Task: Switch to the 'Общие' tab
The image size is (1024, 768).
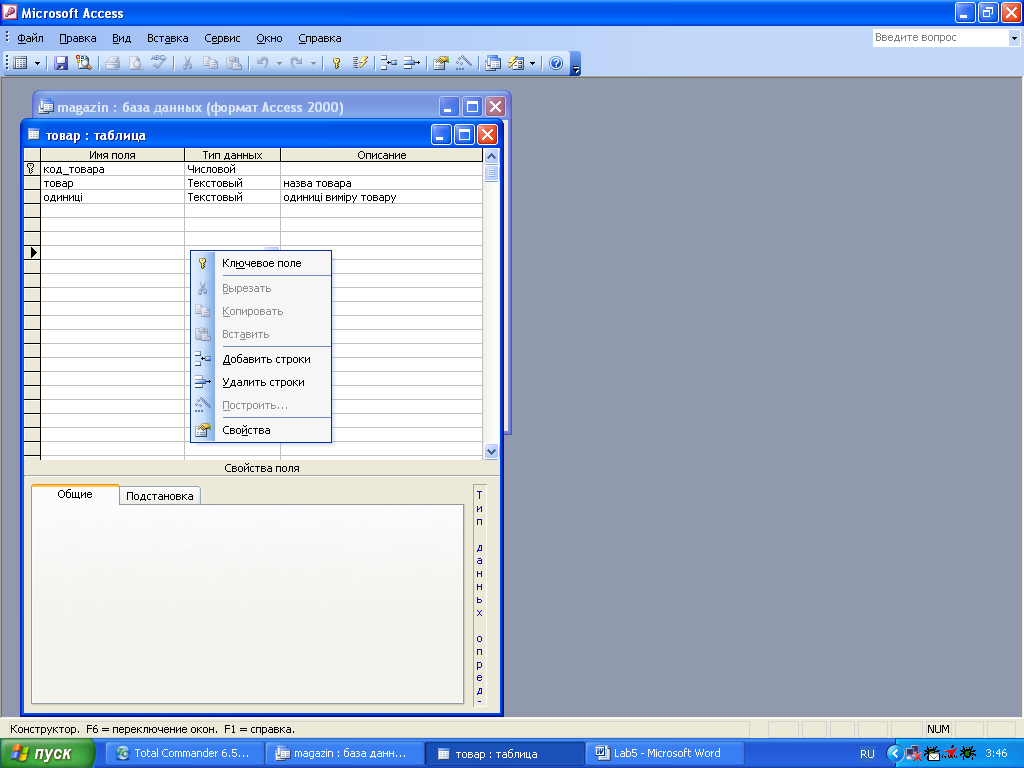Action: point(75,494)
